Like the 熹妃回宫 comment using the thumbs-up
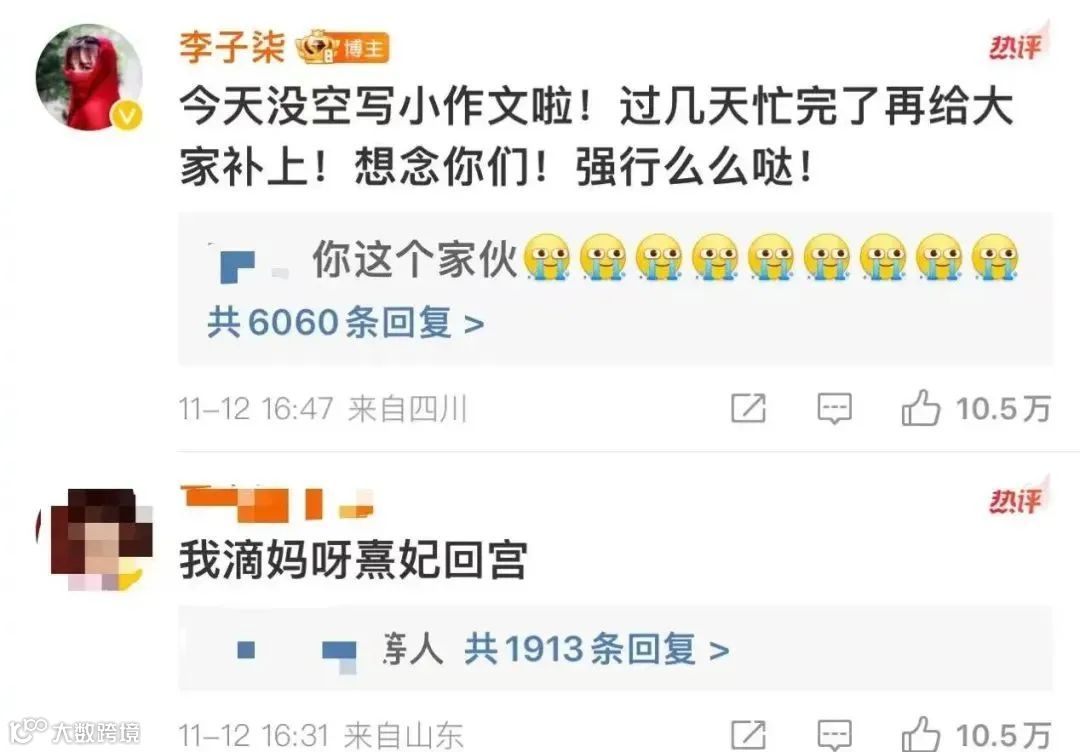 (920, 734)
